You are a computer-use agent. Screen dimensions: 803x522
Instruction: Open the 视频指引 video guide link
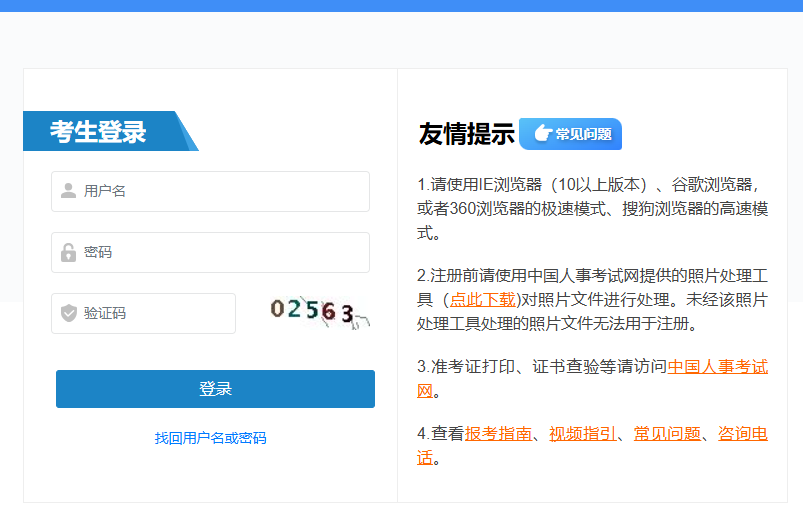(x=583, y=434)
